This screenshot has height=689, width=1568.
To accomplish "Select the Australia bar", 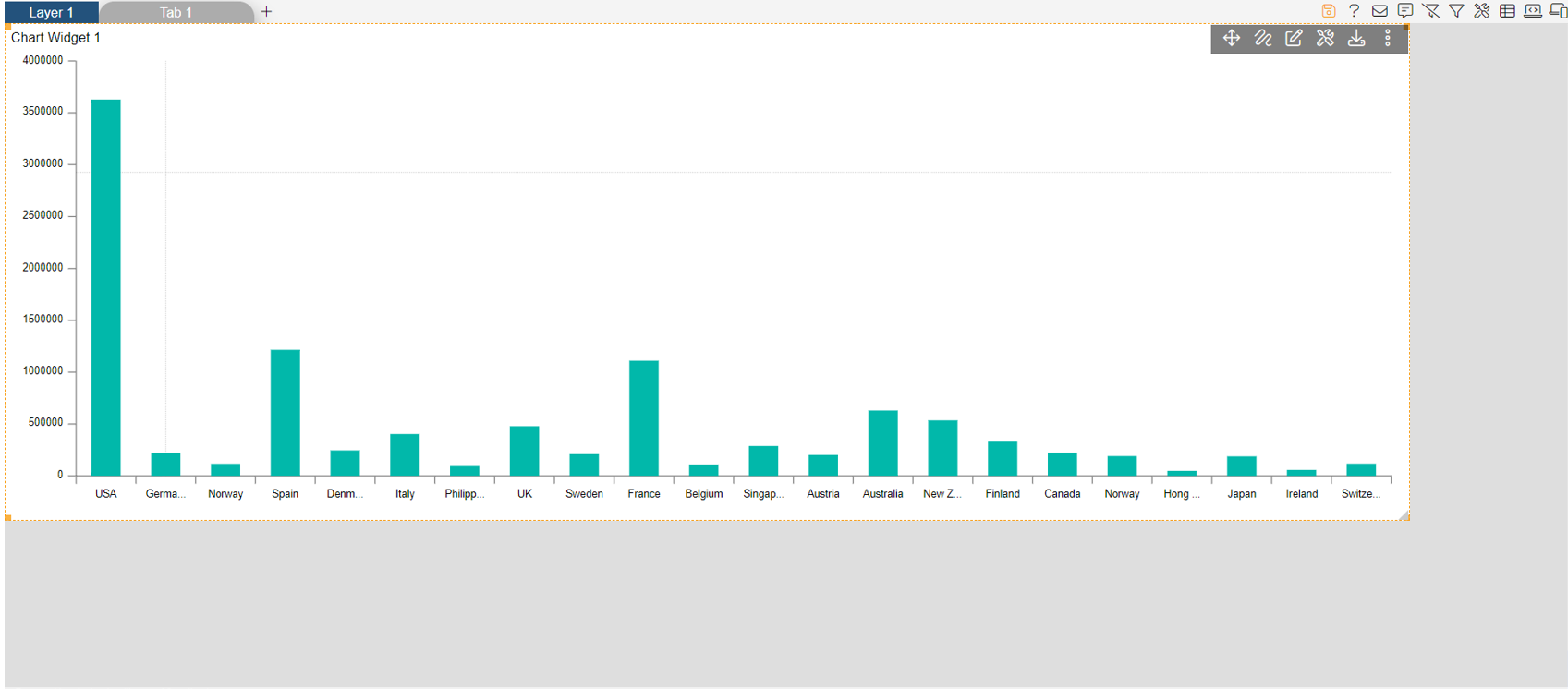I will [883, 443].
